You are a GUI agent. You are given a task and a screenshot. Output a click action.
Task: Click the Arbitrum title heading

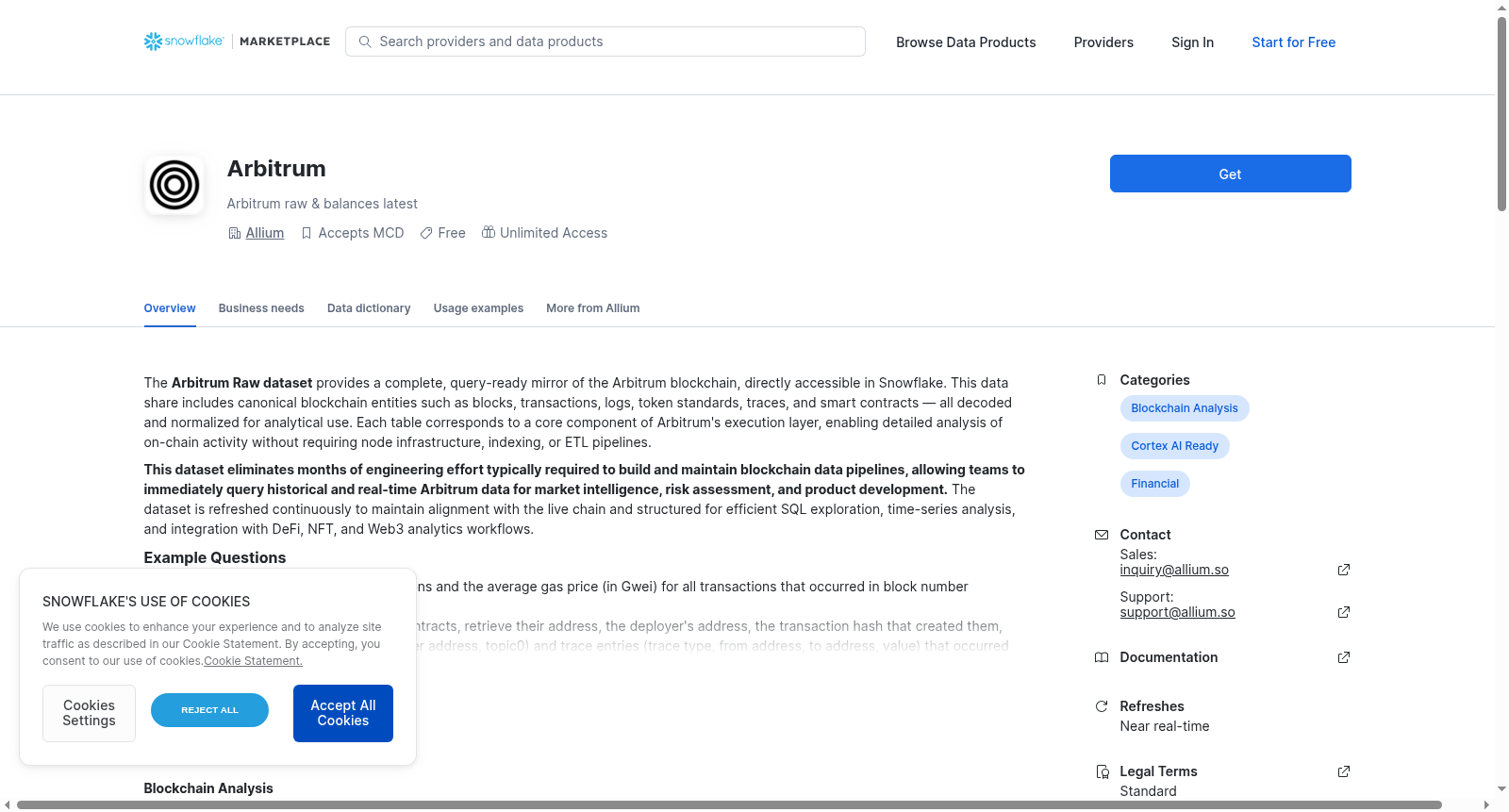276,169
